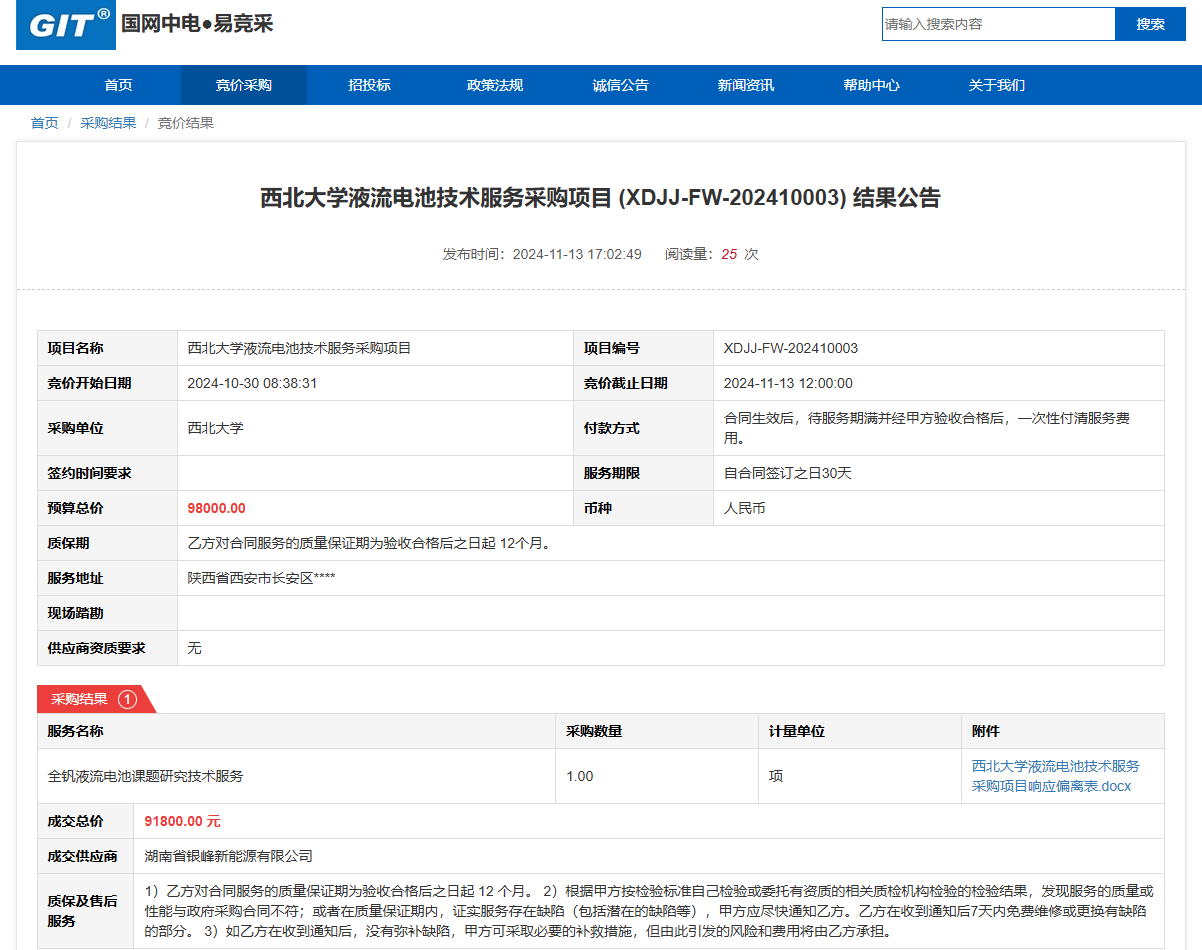Click the 湖南省银峰新能源有限公司 supplier name

pyautogui.click(x=228, y=856)
